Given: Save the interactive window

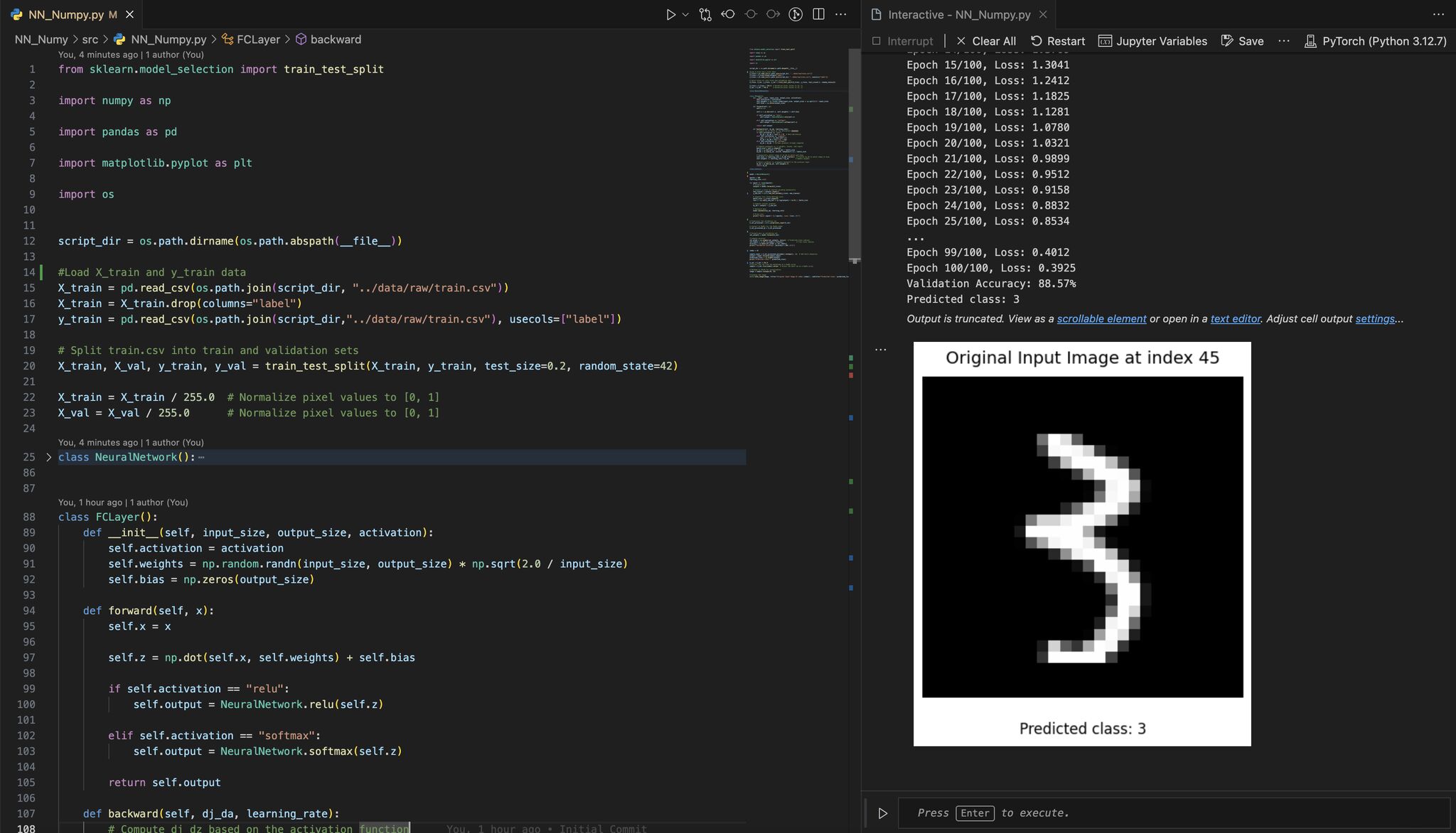Looking at the screenshot, I should 1242,41.
